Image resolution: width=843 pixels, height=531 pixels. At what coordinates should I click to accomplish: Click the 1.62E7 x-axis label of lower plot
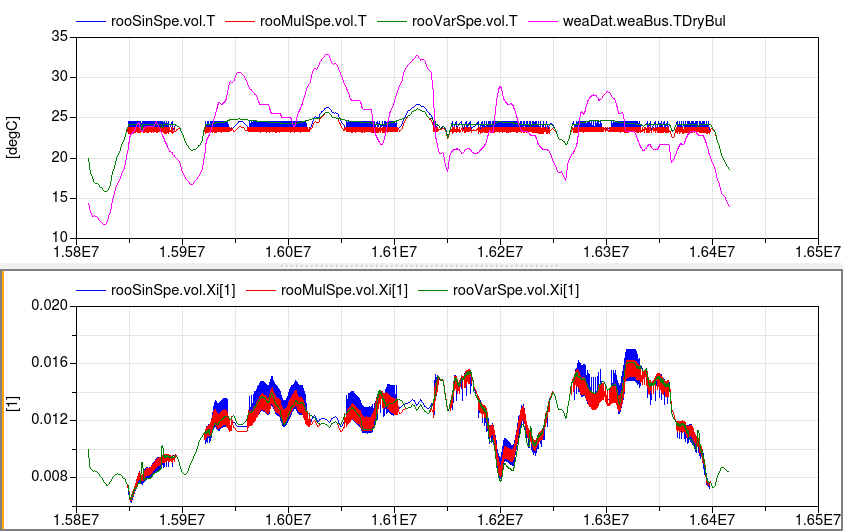point(500,520)
